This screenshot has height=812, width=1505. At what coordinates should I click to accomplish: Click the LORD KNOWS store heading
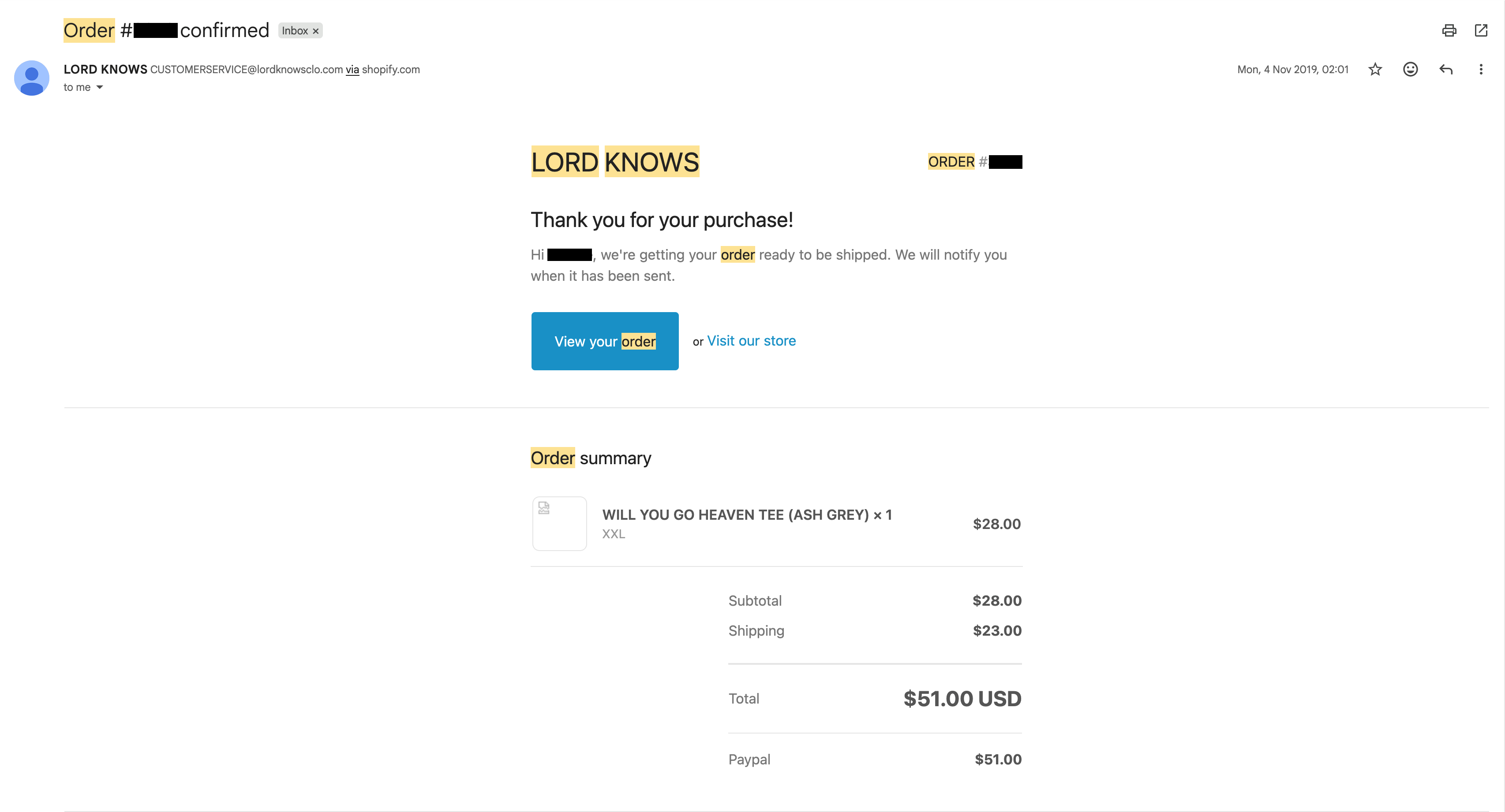614,162
